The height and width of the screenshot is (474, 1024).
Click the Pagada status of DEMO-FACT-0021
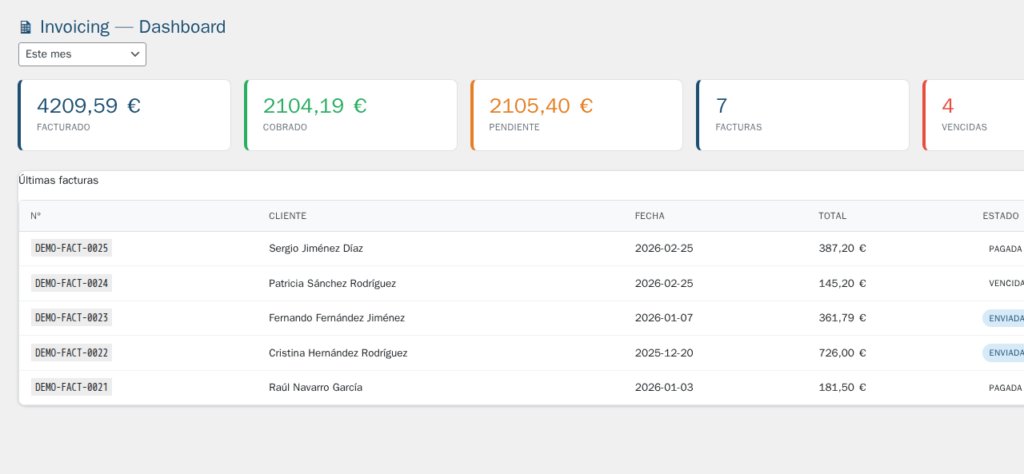click(x=1004, y=388)
